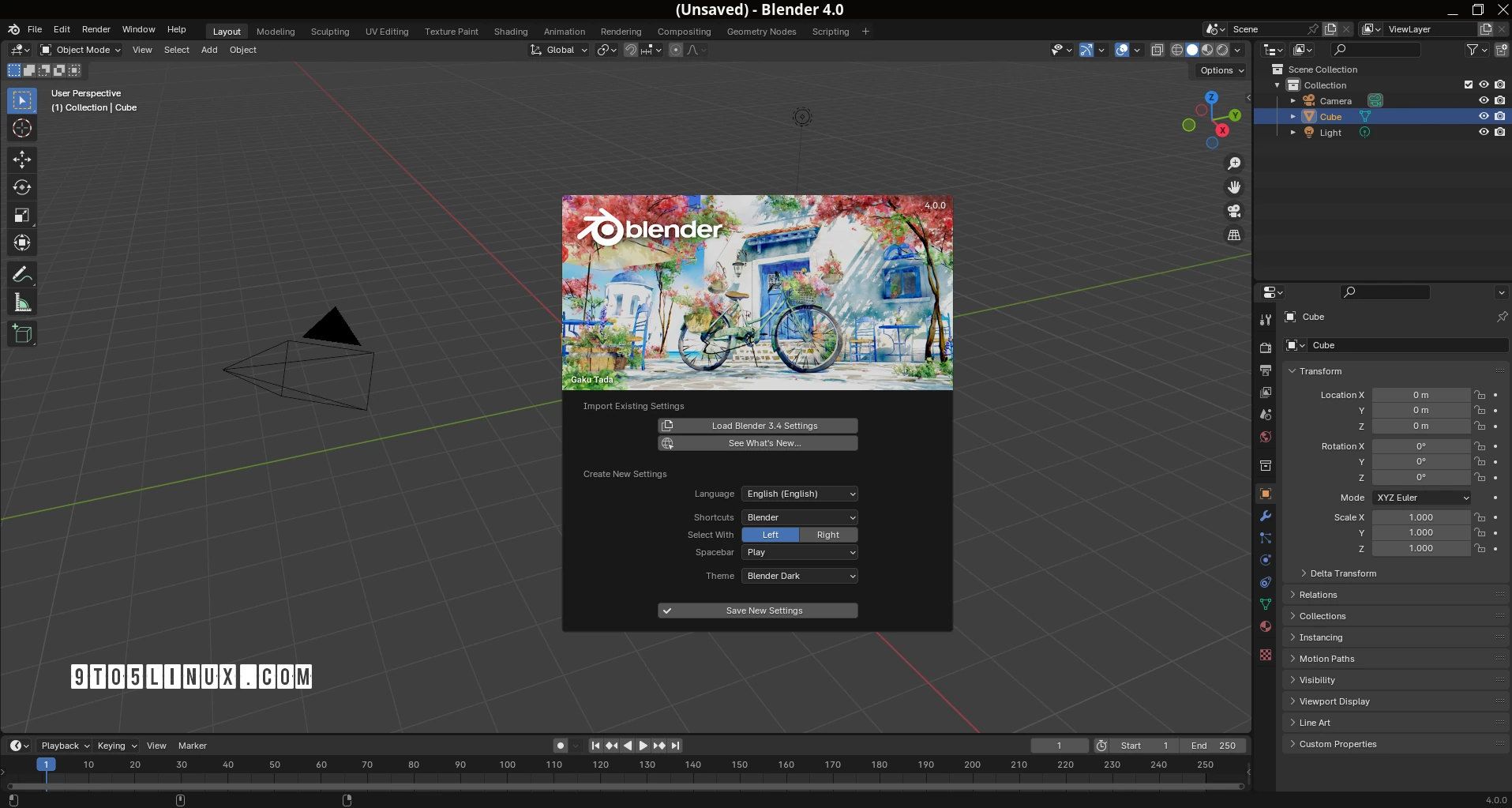Play the animation in timeline
The height and width of the screenshot is (808, 1512).
click(643, 746)
